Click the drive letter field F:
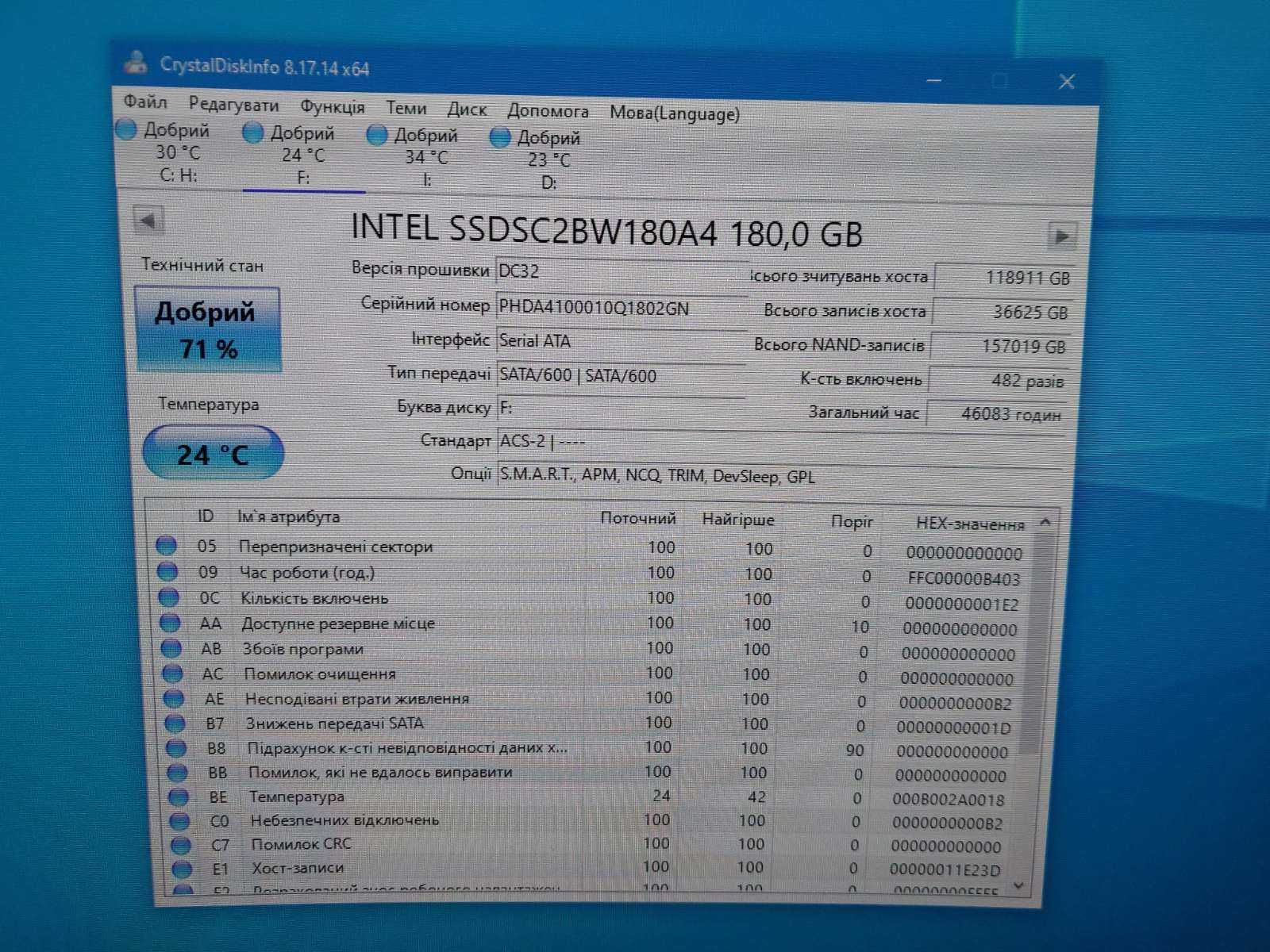 pyautogui.click(x=621, y=408)
